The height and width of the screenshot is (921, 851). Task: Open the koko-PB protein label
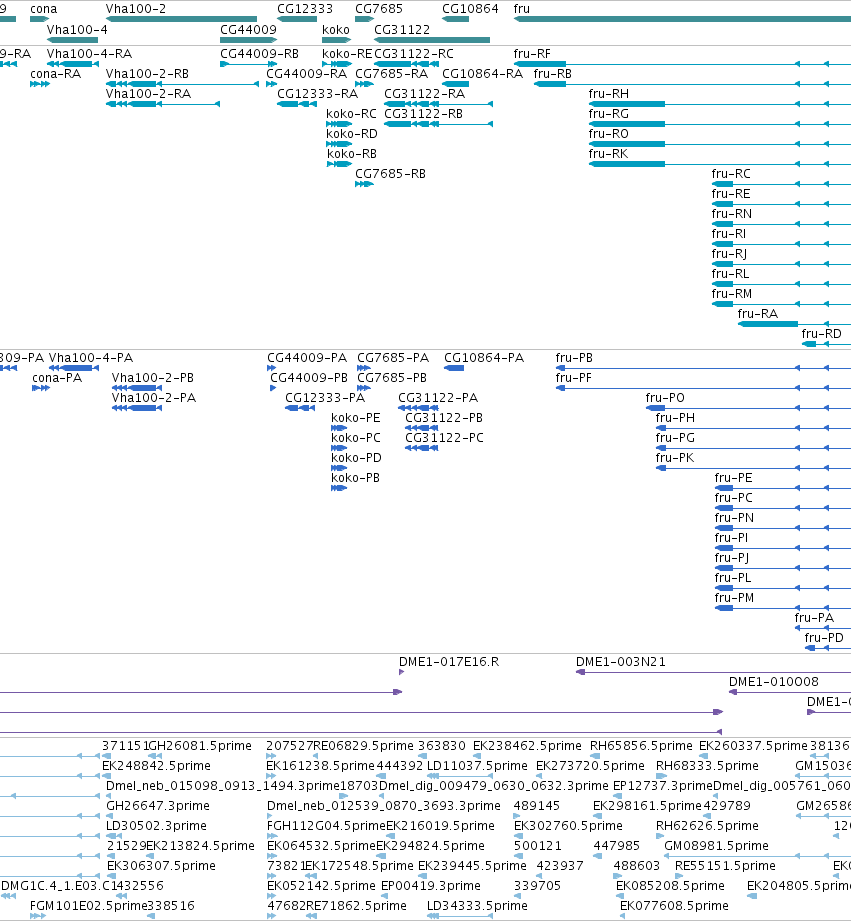pos(355,477)
